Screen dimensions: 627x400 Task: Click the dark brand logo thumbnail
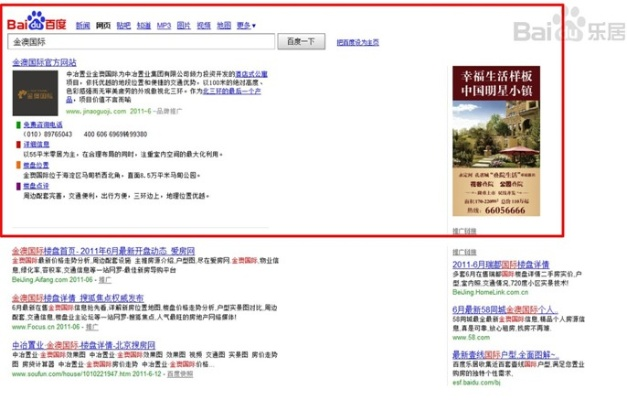pyautogui.click(x=35, y=93)
